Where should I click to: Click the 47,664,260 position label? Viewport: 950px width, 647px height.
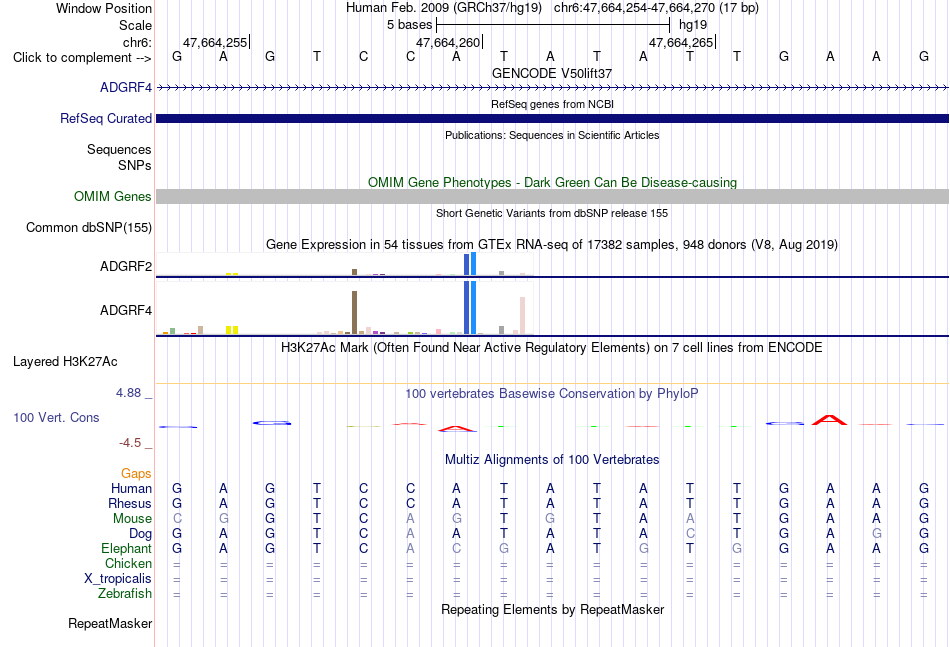point(448,42)
